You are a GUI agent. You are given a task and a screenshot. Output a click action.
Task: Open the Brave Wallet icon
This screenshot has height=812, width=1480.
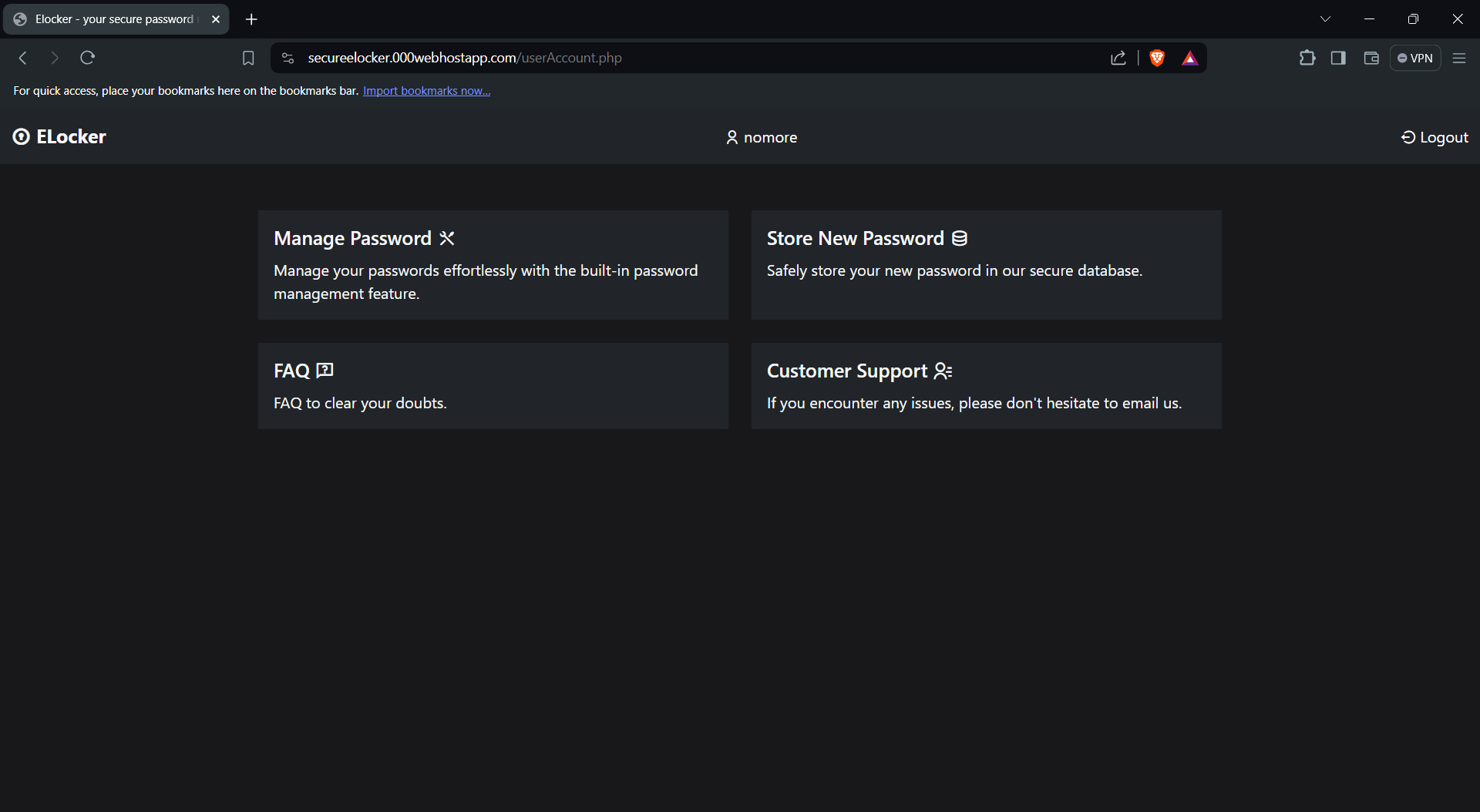[1371, 58]
